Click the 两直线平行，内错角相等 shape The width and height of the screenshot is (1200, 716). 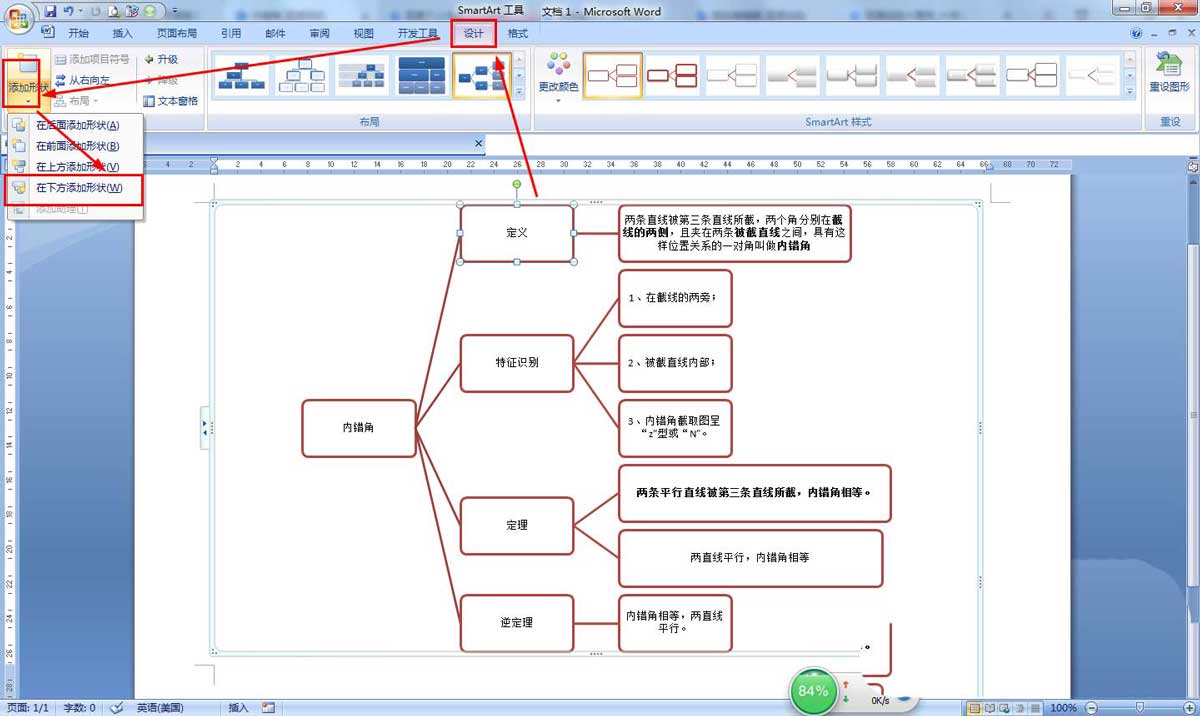[750, 558]
